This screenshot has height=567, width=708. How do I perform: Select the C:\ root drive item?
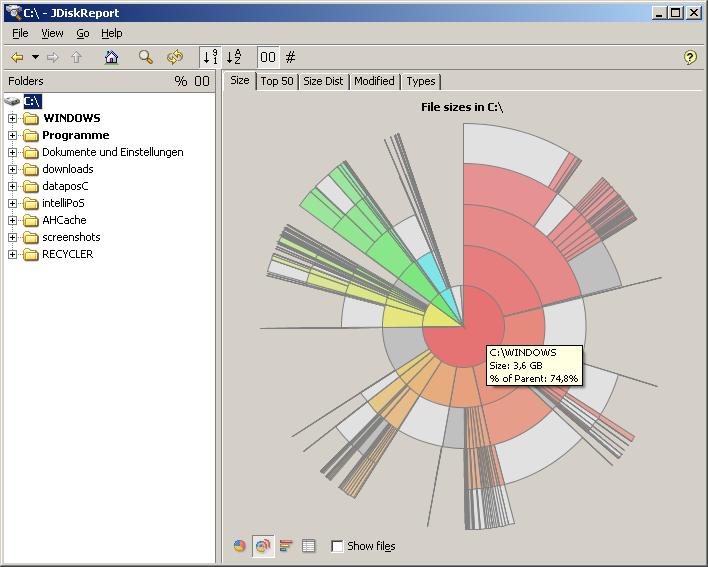(x=33, y=101)
